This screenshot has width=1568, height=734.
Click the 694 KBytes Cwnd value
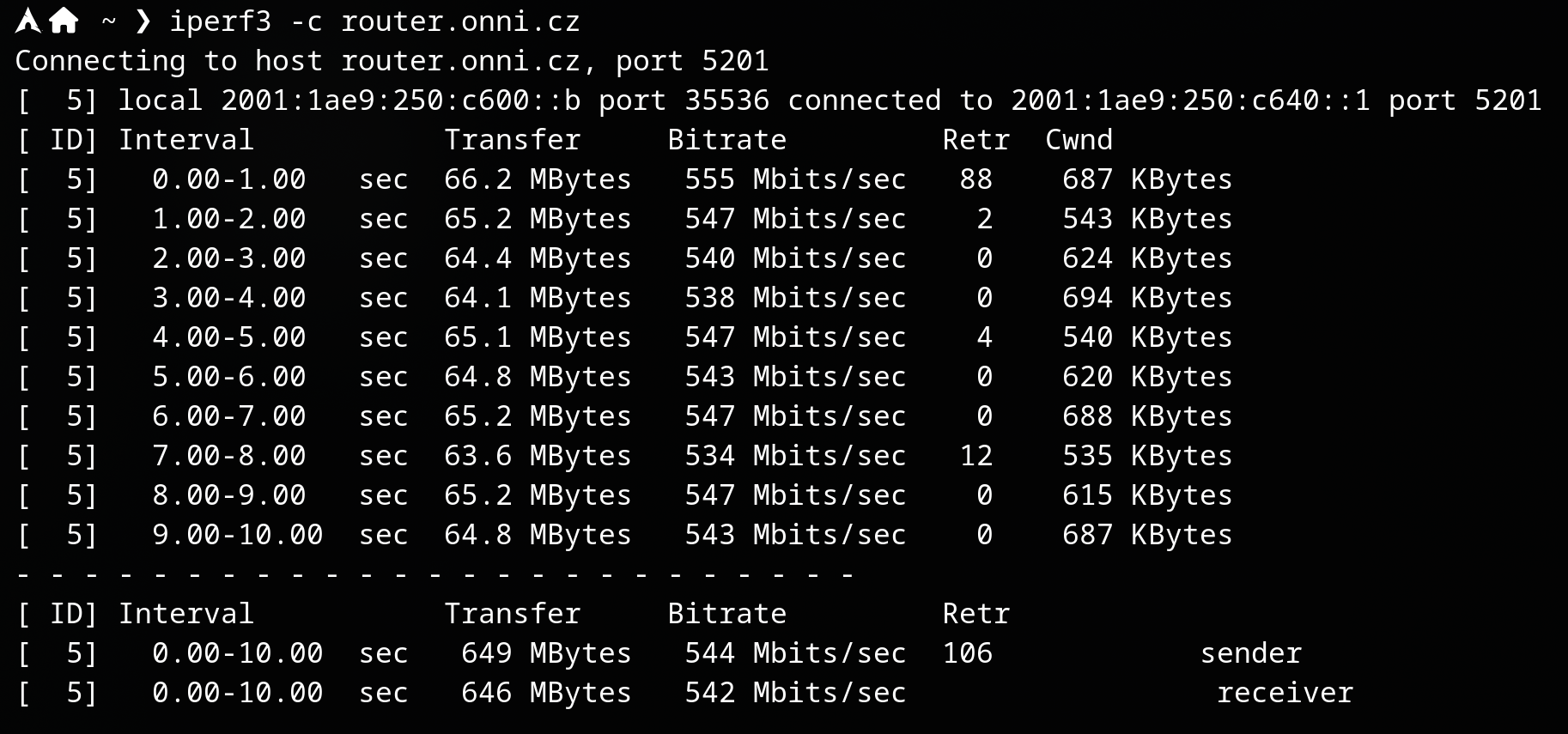[x=1147, y=298]
